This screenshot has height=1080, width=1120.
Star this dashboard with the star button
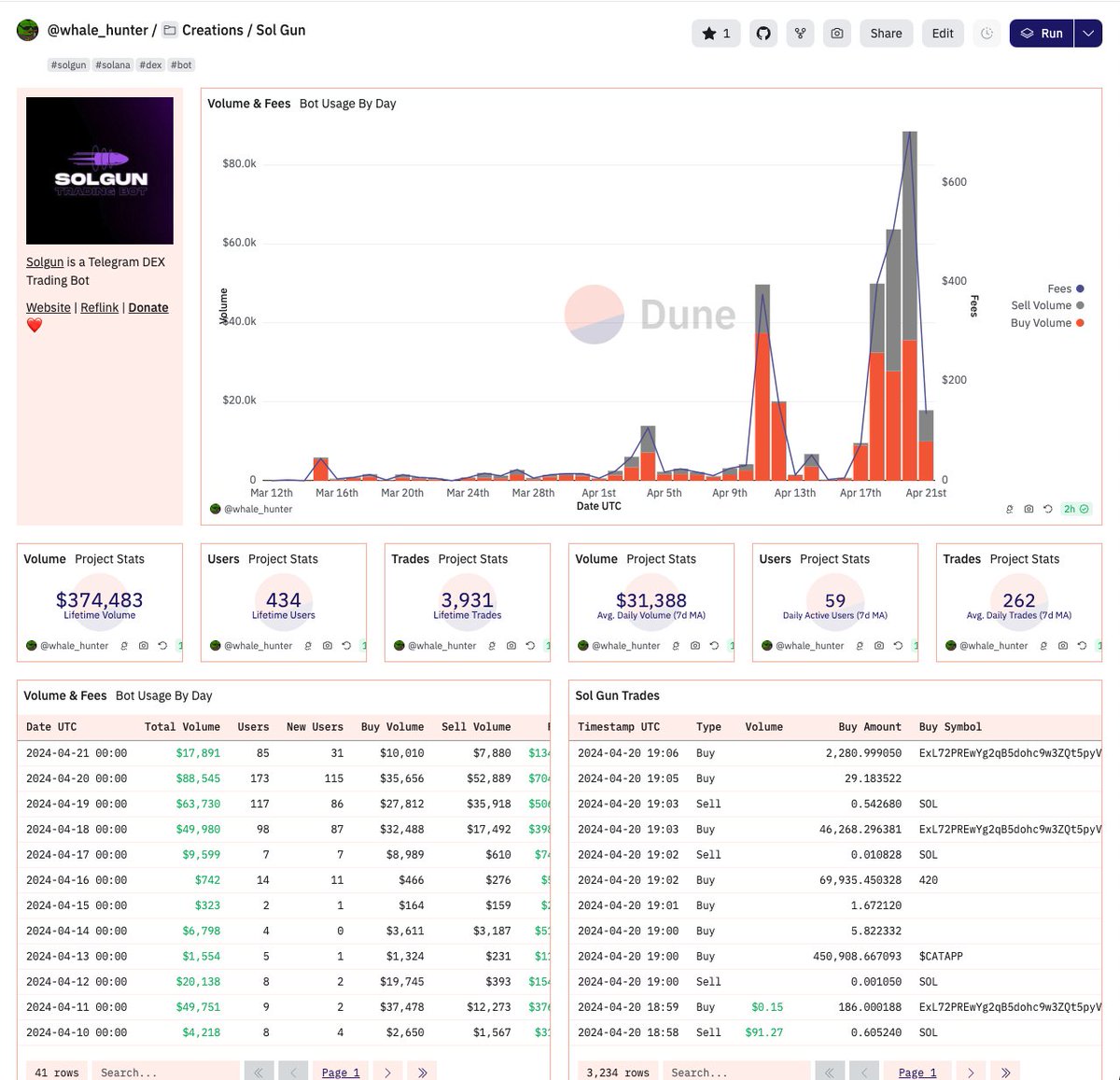click(716, 33)
